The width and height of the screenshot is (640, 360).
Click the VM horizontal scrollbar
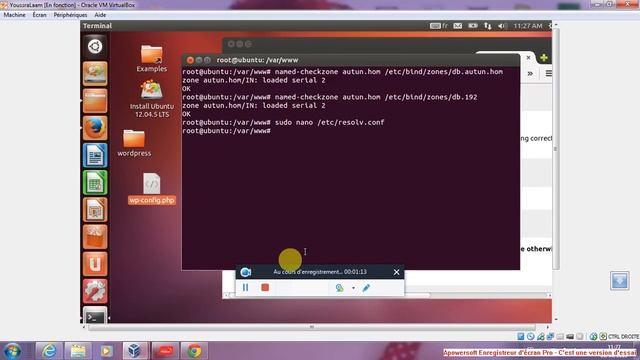[x=311, y=327]
